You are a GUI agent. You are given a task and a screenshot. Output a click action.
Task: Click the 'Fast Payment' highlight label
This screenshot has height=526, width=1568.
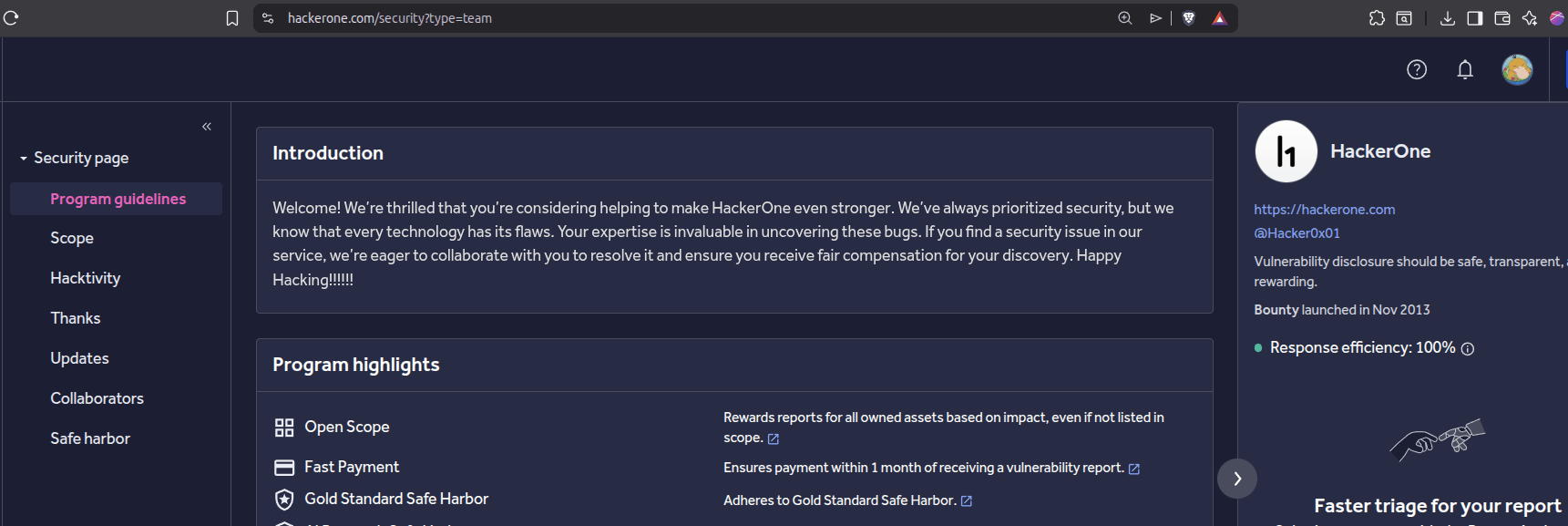click(351, 467)
